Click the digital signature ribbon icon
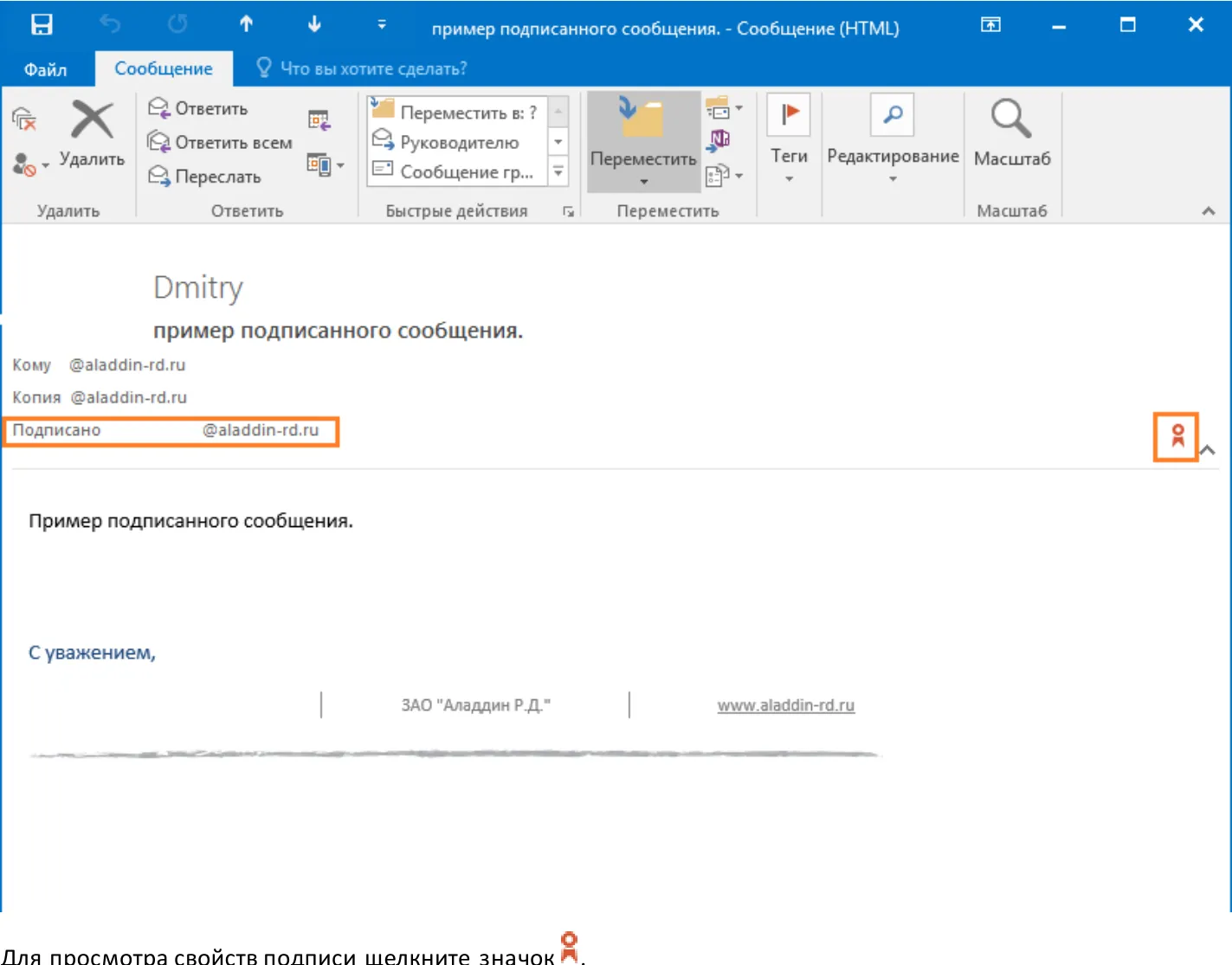The width and height of the screenshot is (1232, 965). (x=1177, y=436)
